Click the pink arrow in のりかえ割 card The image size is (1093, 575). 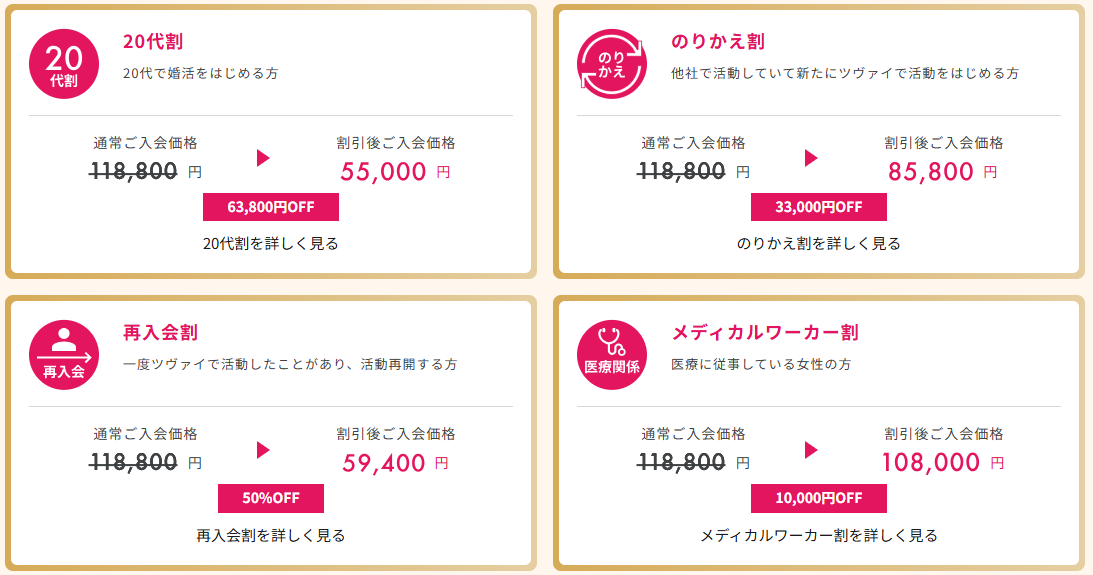pyautogui.click(x=811, y=158)
